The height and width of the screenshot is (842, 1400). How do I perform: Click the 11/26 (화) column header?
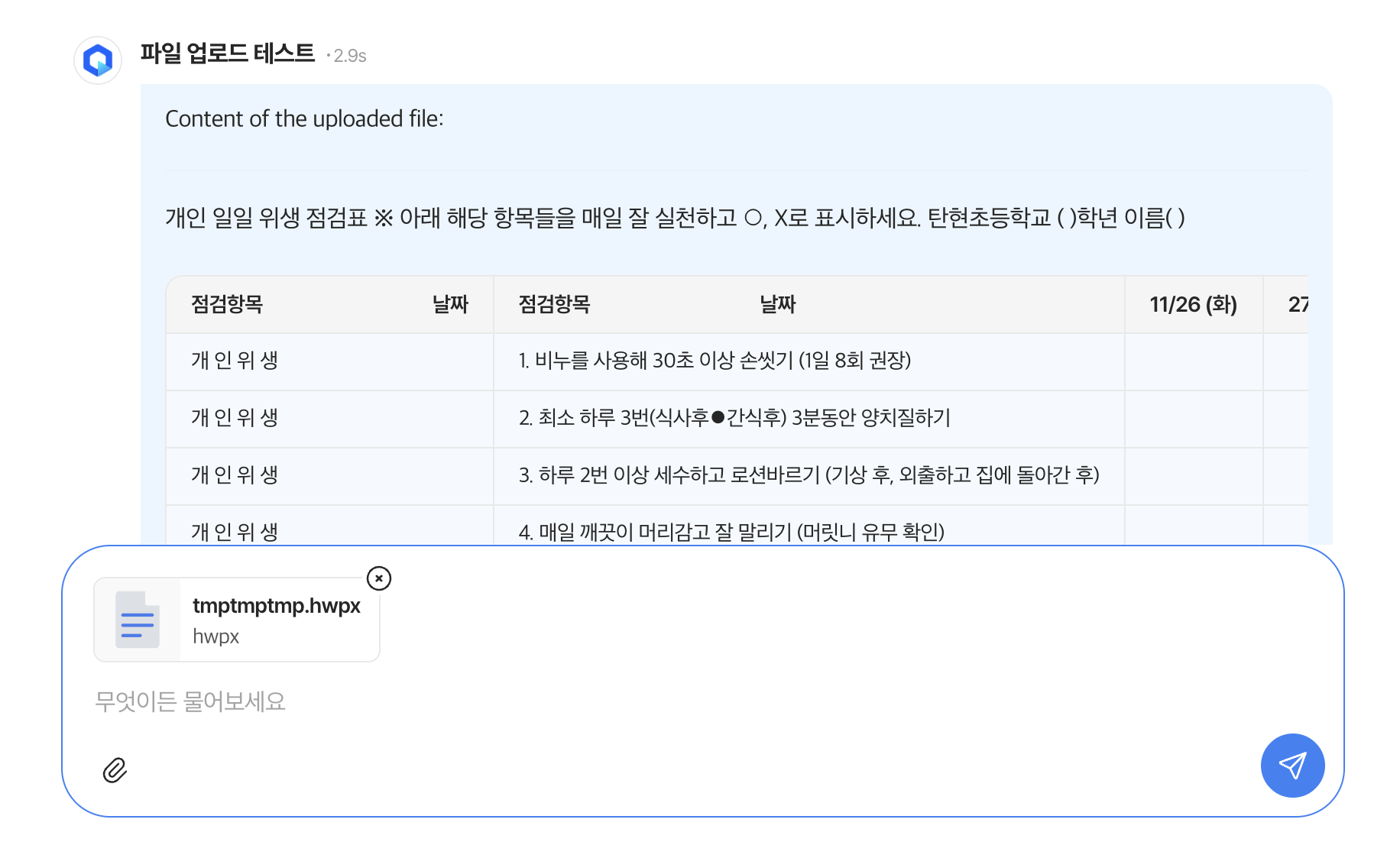pos(1192,305)
